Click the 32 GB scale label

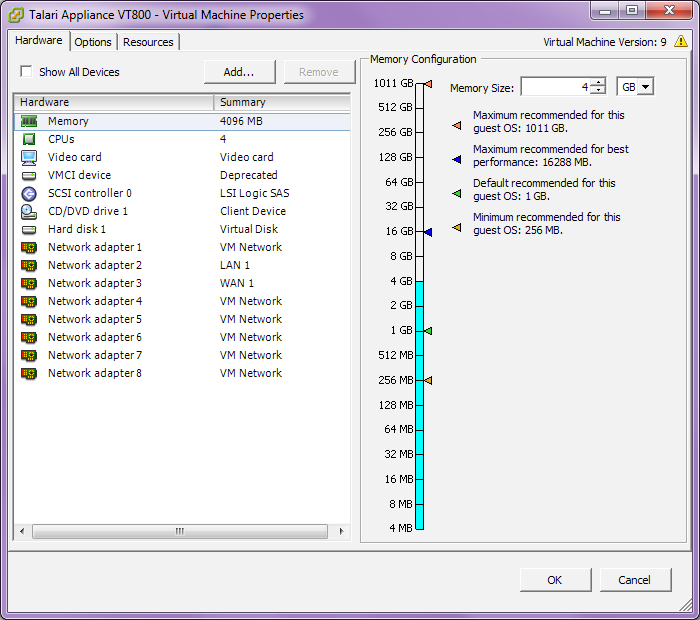399,206
